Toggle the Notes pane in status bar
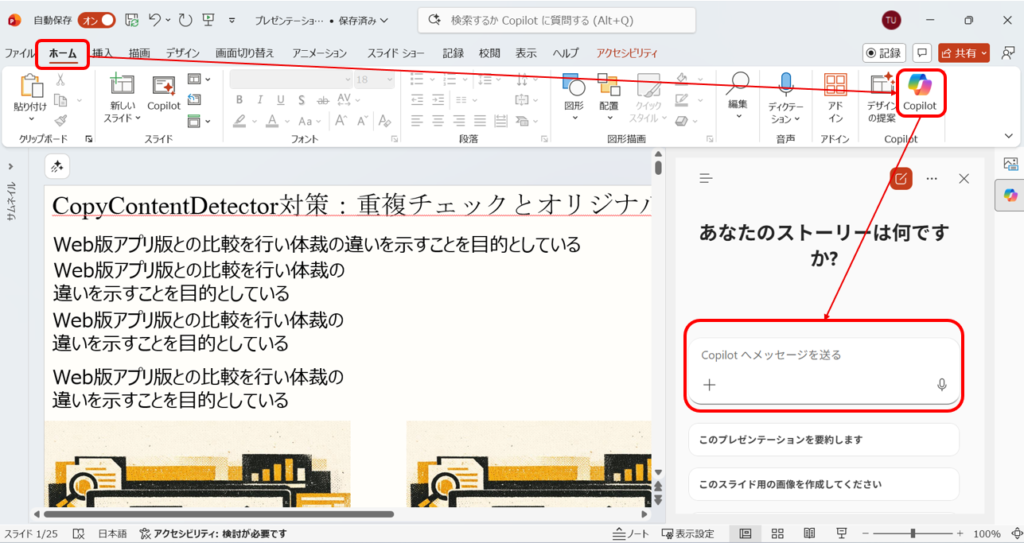The image size is (1024, 543). pyautogui.click(x=630, y=533)
